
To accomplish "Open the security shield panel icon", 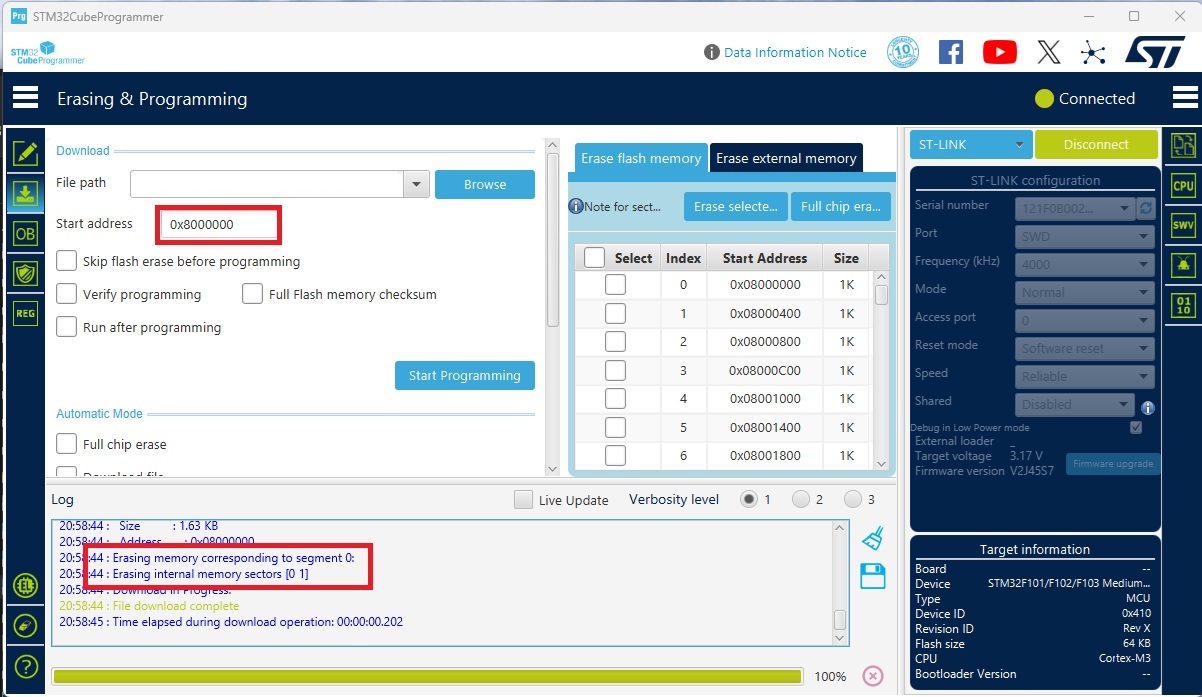I will tap(26, 273).
